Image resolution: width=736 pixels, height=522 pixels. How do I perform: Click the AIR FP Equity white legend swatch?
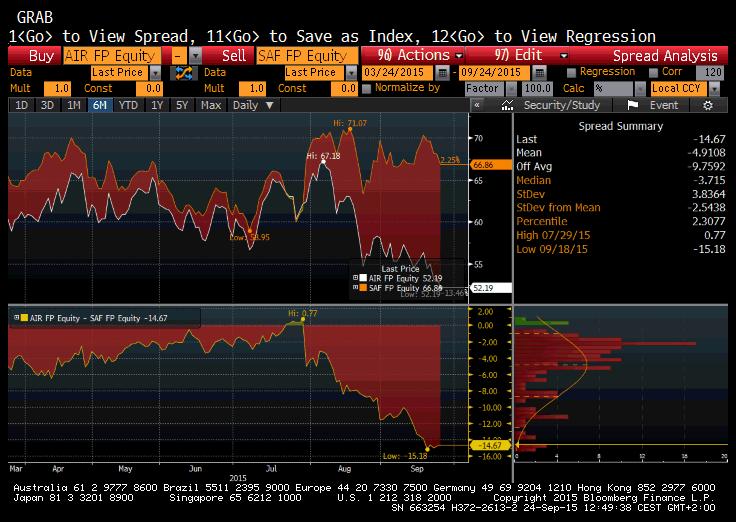coord(363,278)
